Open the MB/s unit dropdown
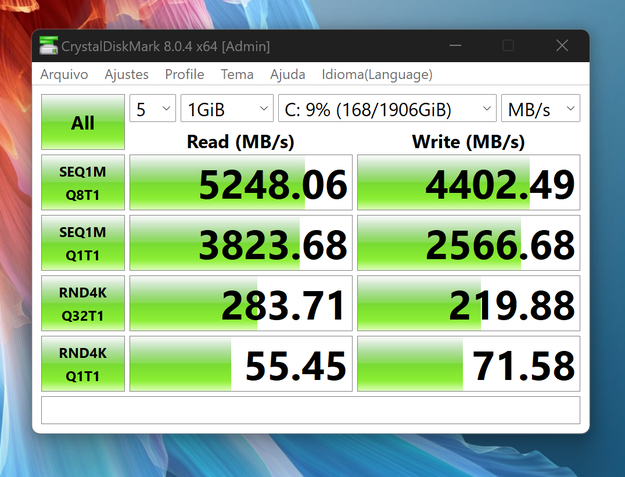Viewport: 625px width, 477px height. [x=540, y=108]
